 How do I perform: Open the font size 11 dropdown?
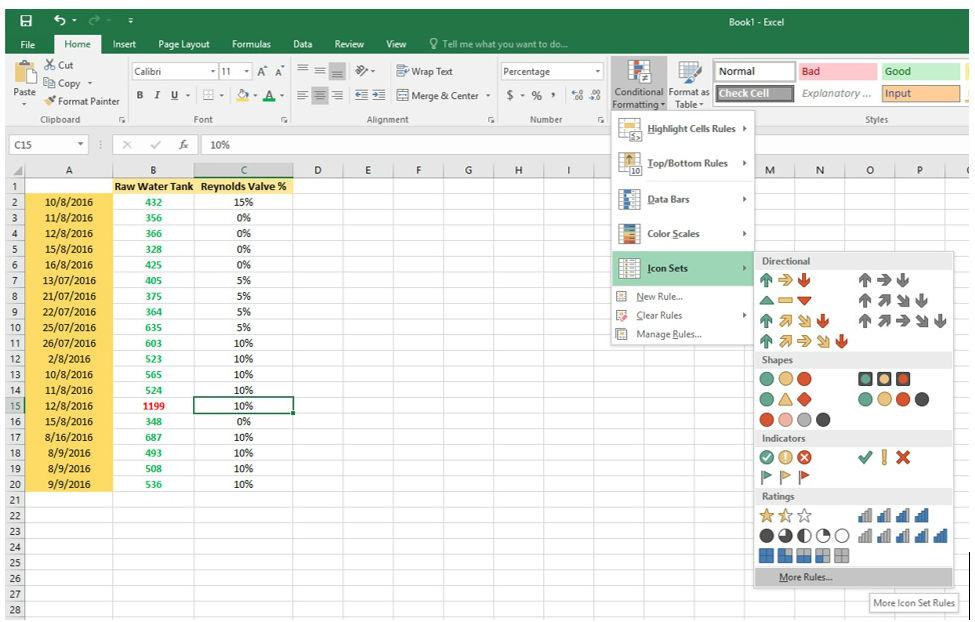point(246,72)
